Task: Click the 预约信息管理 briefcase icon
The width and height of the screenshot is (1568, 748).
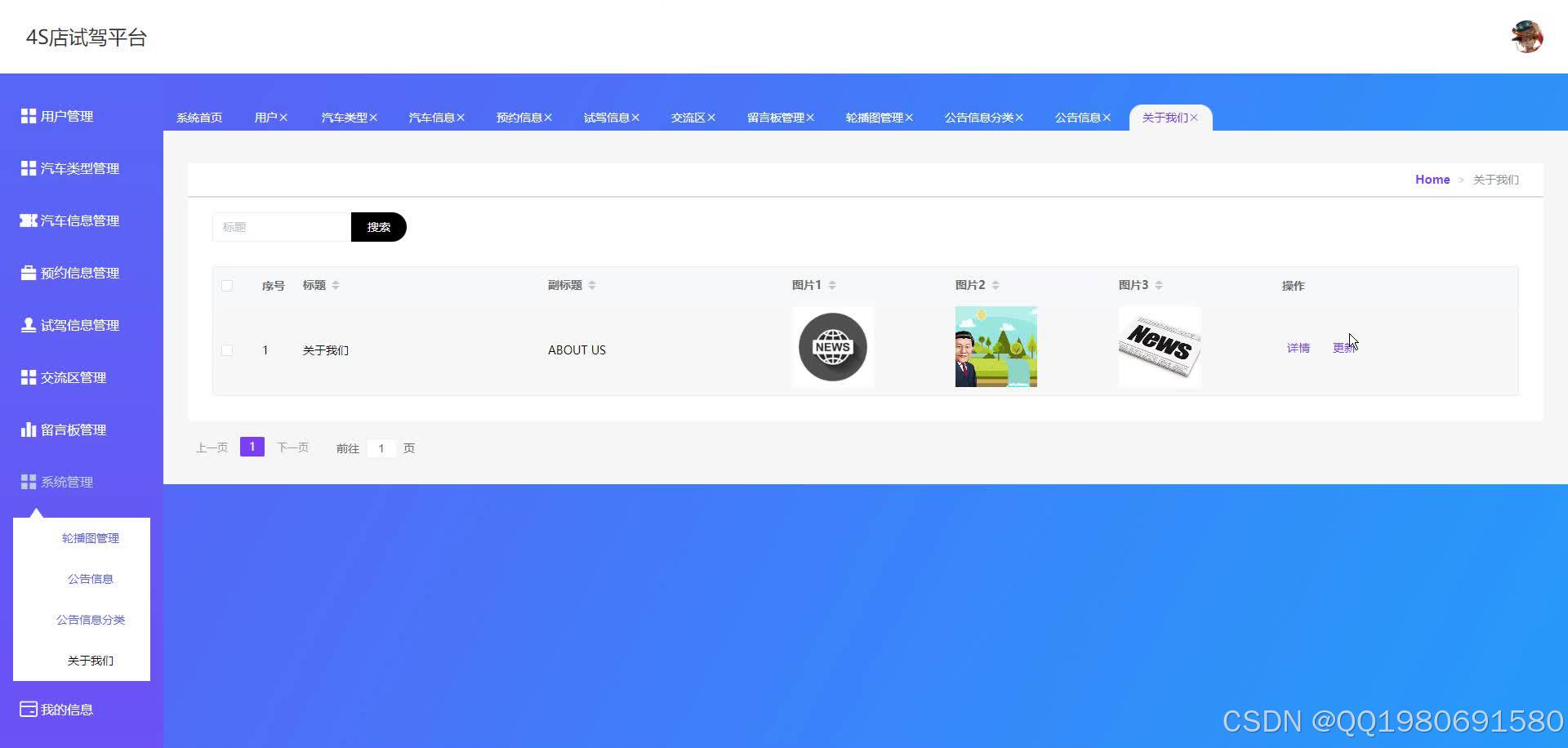Action: tap(29, 273)
